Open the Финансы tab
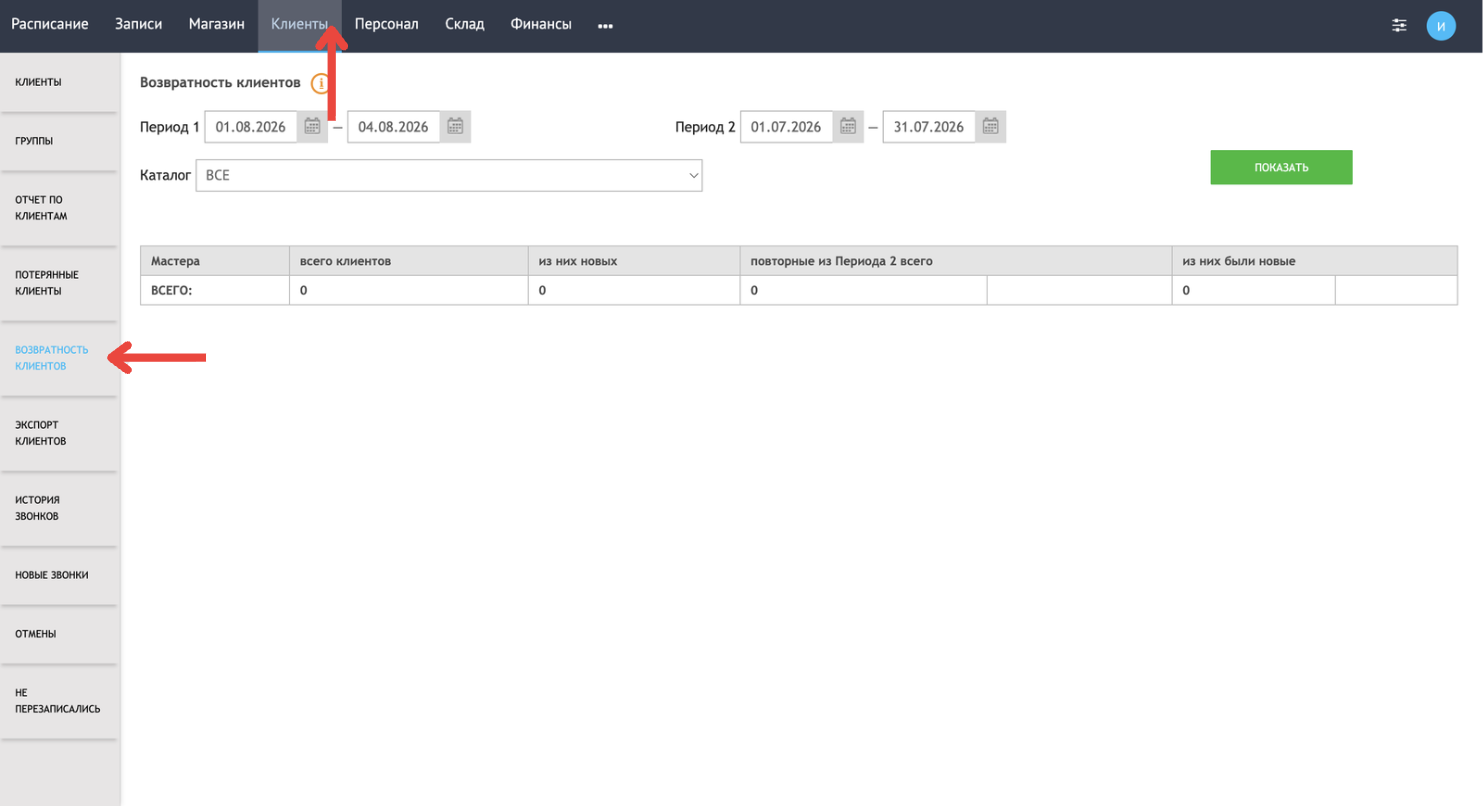Viewport: 1484px width, 806px height. (541, 25)
